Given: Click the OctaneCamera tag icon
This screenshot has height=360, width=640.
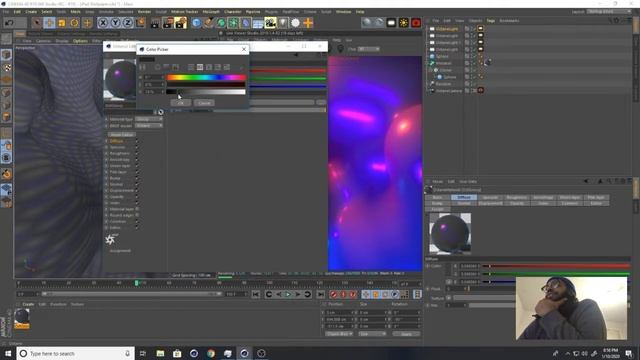Looking at the screenshot, I should tap(480, 90).
